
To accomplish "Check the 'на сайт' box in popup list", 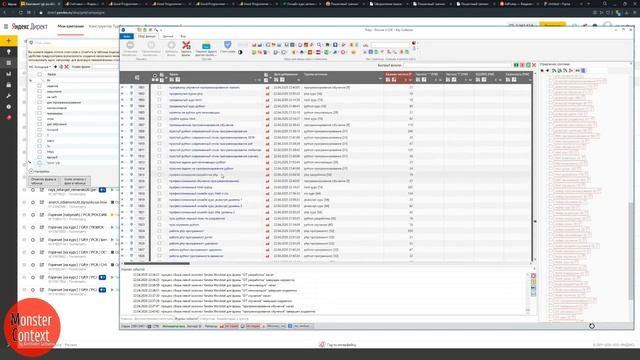I will coord(40,97).
